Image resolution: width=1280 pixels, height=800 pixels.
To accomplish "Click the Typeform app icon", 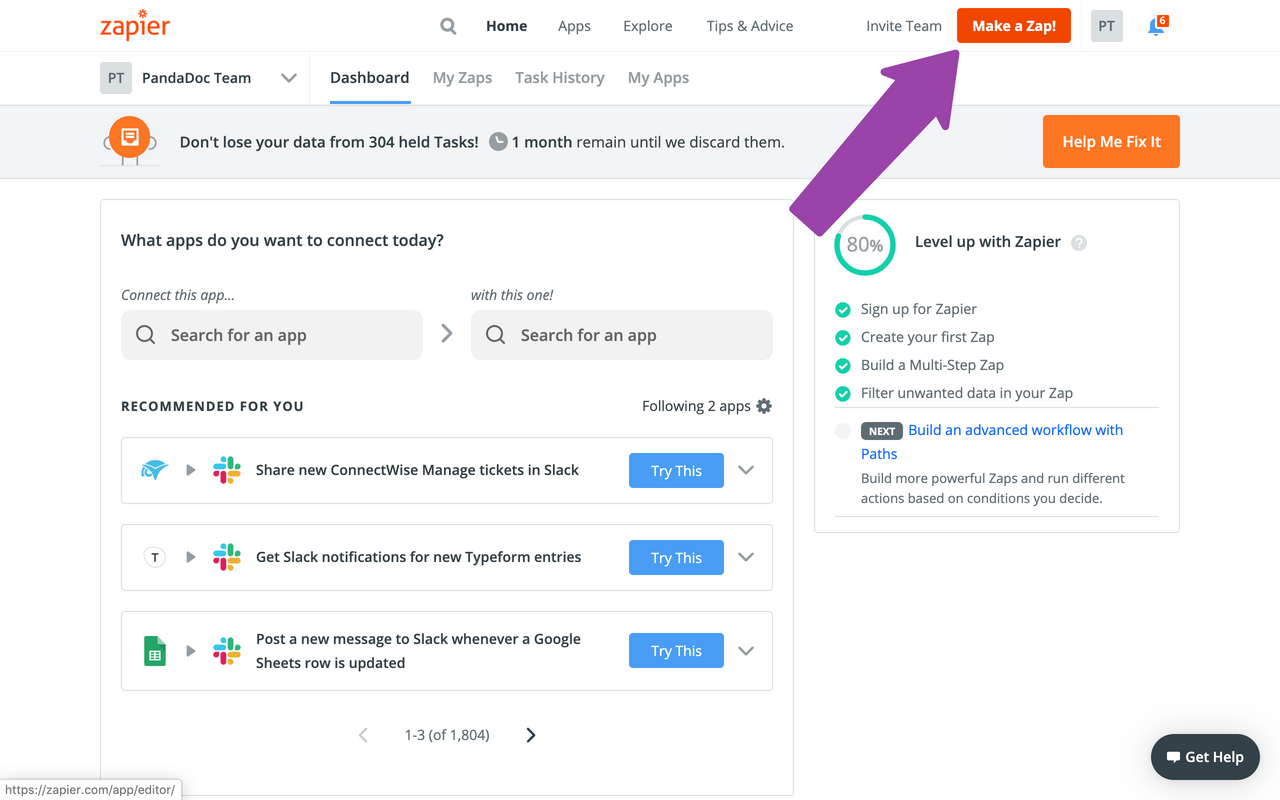I will [x=154, y=557].
